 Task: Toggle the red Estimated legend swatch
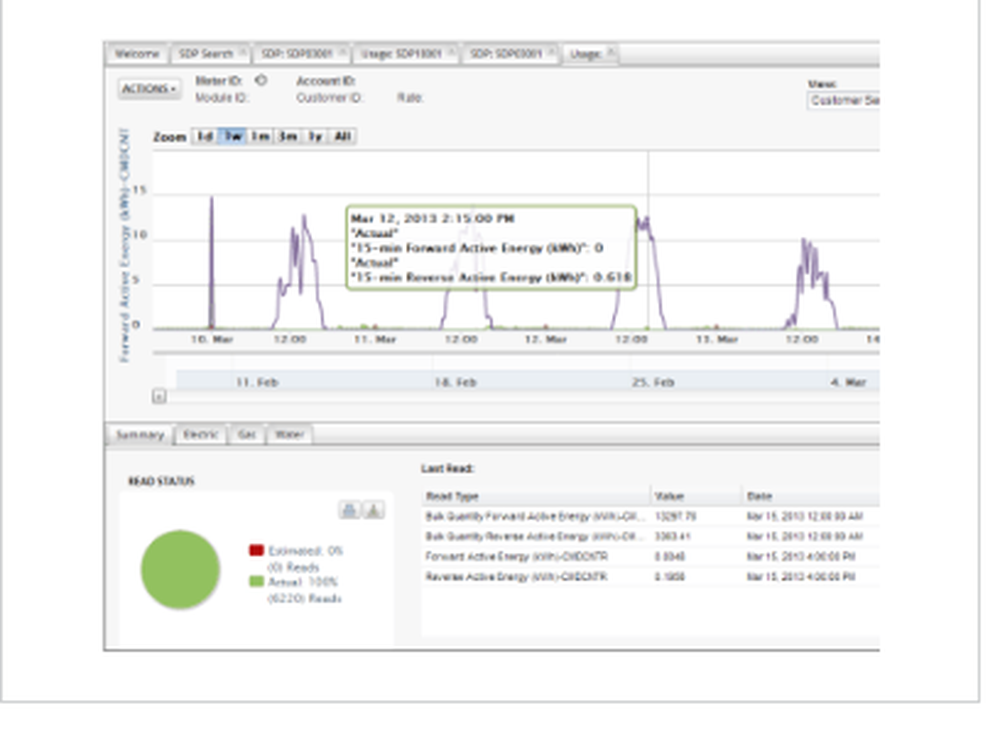pyautogui.click(x=256, y=550)
